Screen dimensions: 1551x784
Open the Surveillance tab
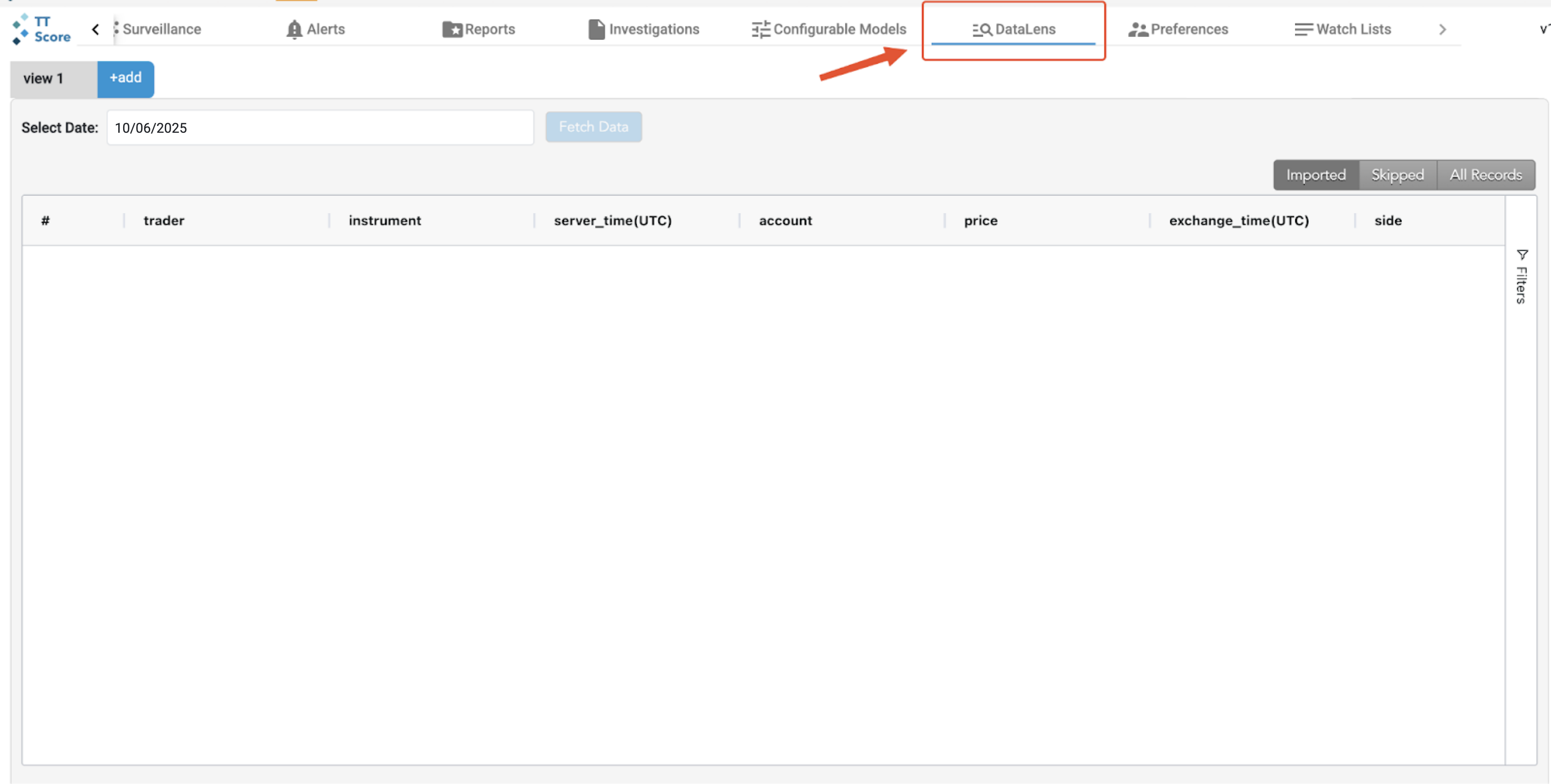click(161, 29)
